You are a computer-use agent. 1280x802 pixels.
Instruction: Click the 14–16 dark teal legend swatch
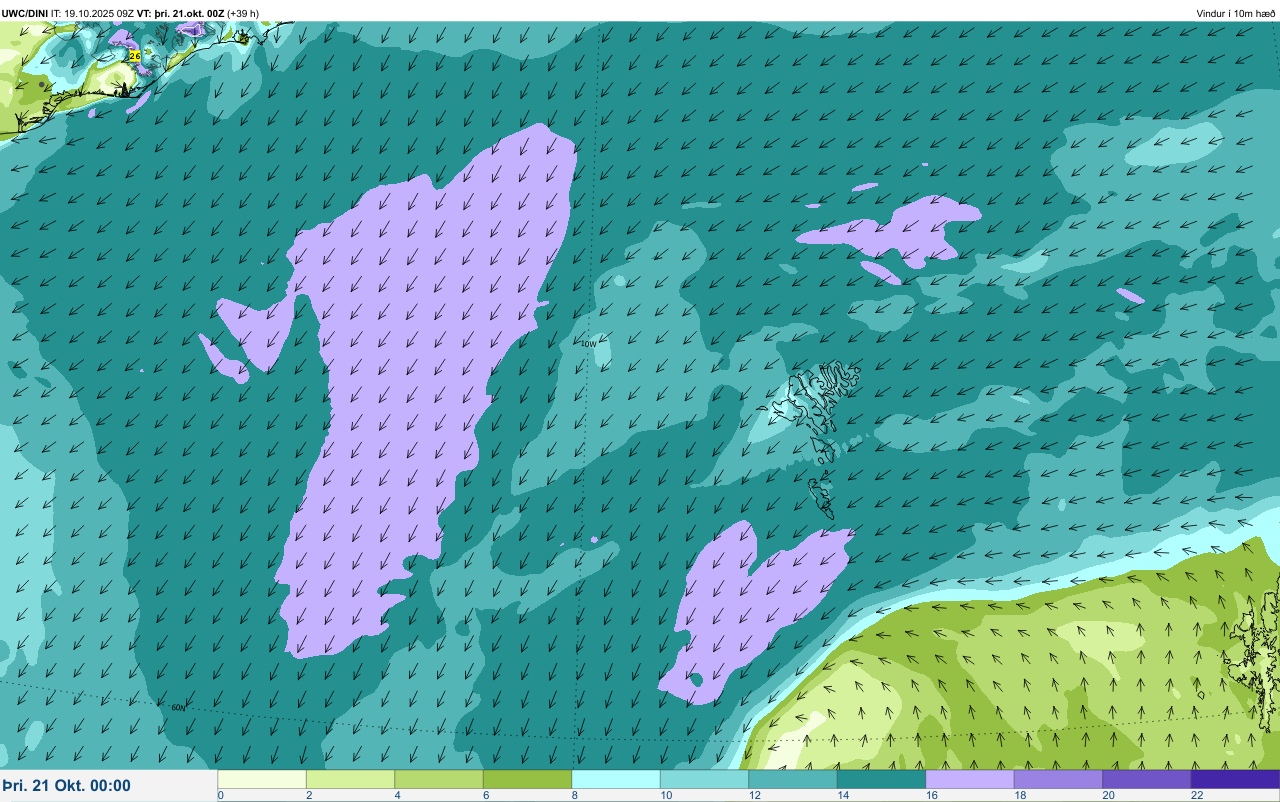[x=881, y=779]
